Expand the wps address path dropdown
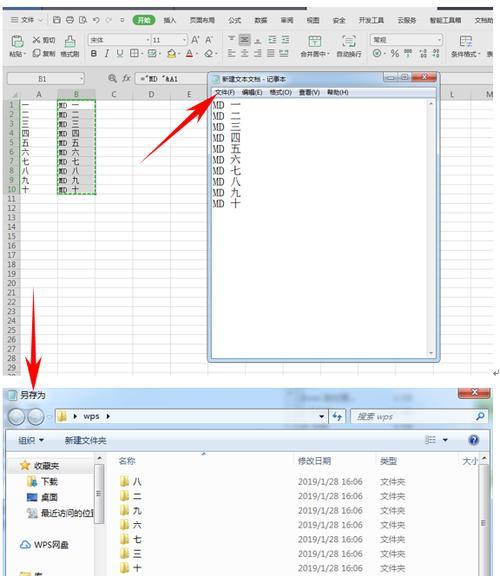Image resolution: width=500 pixels, height=576 pixels. click(x=321, y=417)
